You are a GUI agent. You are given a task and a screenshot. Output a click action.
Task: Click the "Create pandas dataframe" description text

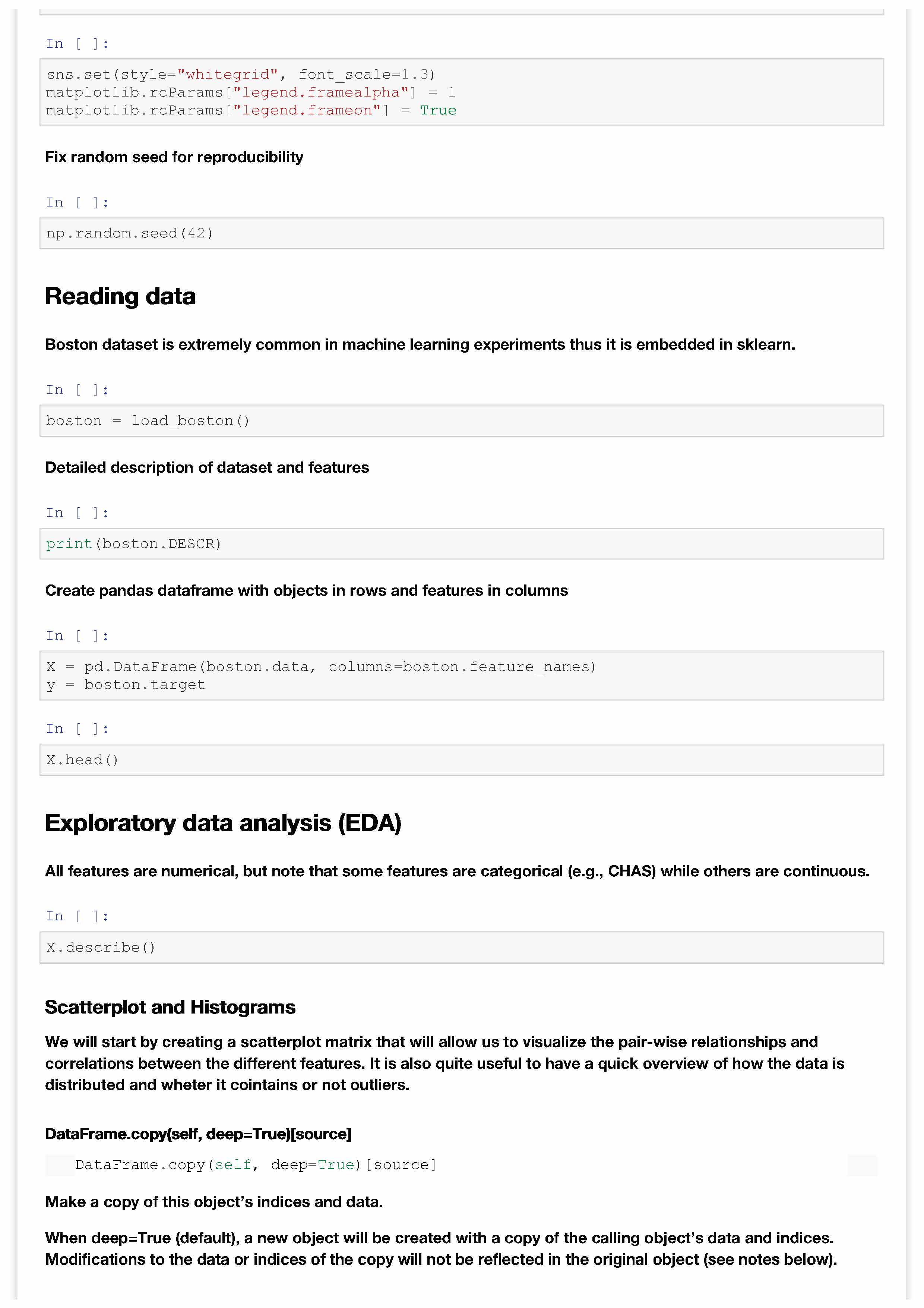click(x=306, y=590)
